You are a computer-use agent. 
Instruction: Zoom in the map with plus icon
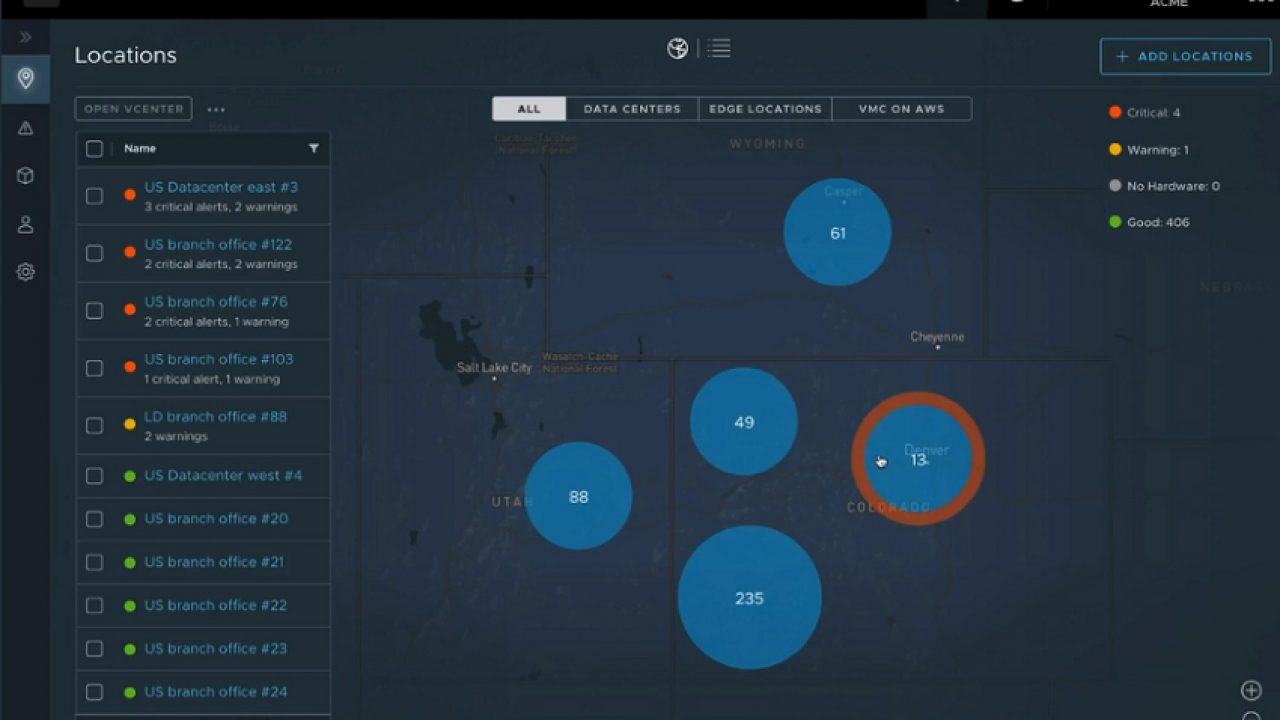pos(1251,690)
